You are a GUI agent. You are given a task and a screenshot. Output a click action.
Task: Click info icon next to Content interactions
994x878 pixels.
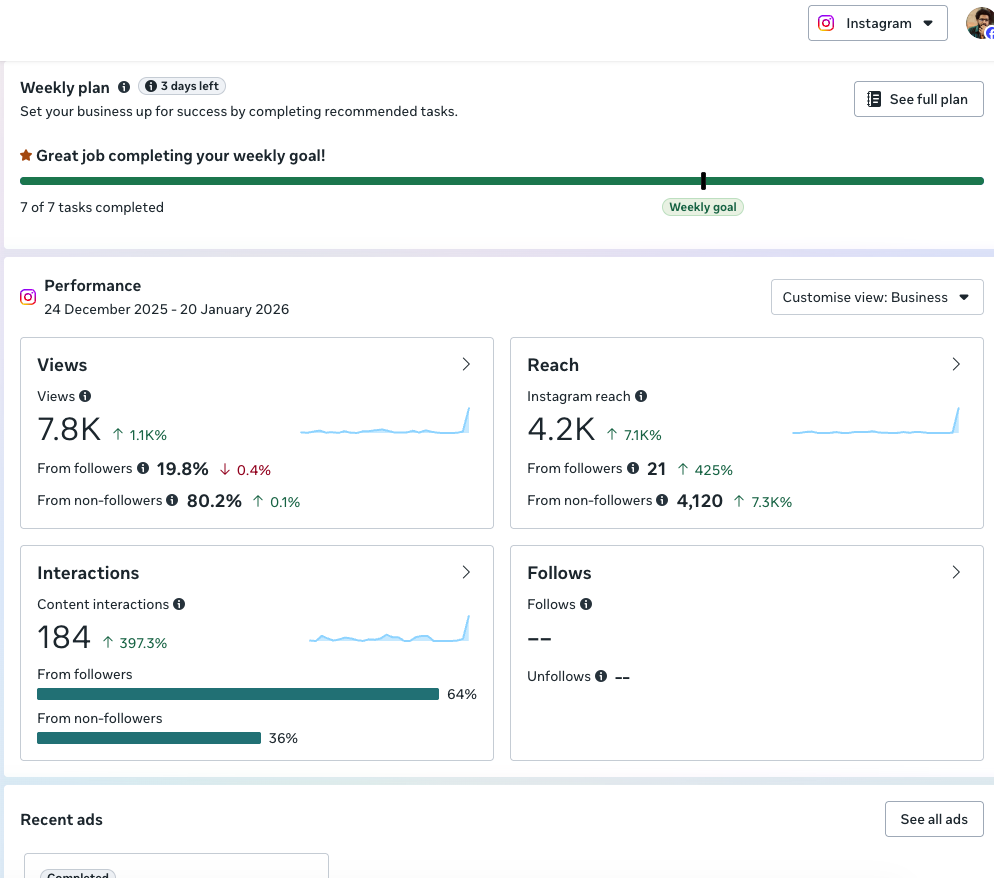point(179,604)
